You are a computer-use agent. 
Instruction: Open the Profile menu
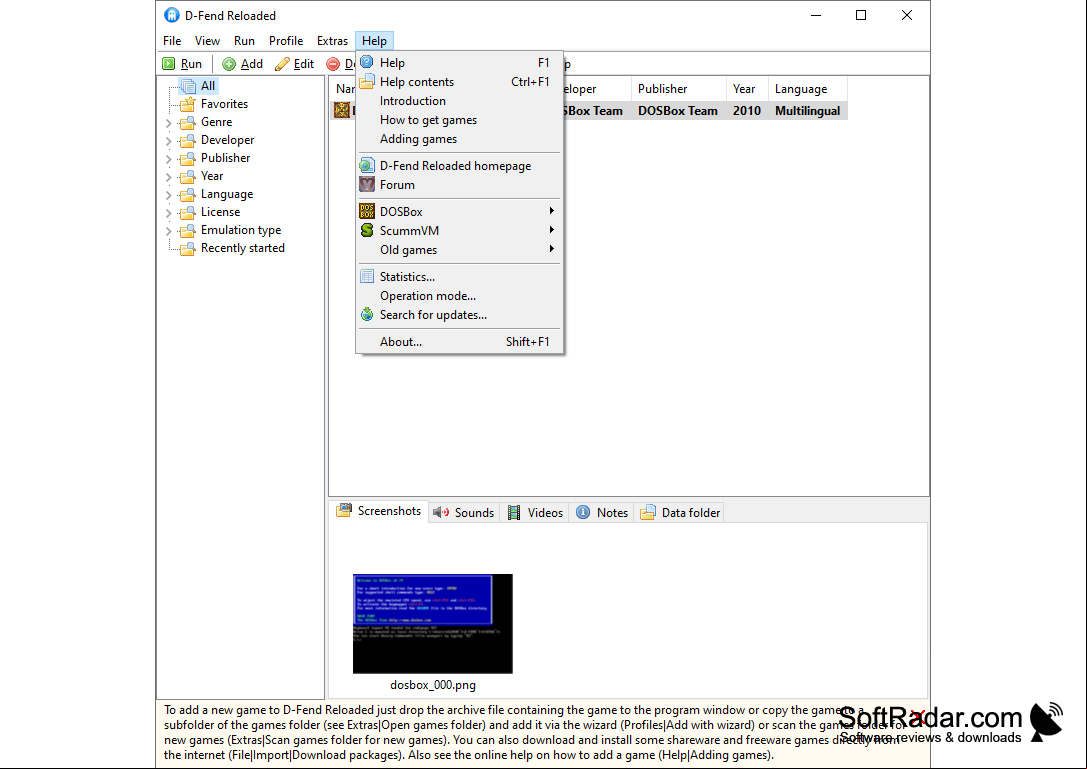coord(286,41)
